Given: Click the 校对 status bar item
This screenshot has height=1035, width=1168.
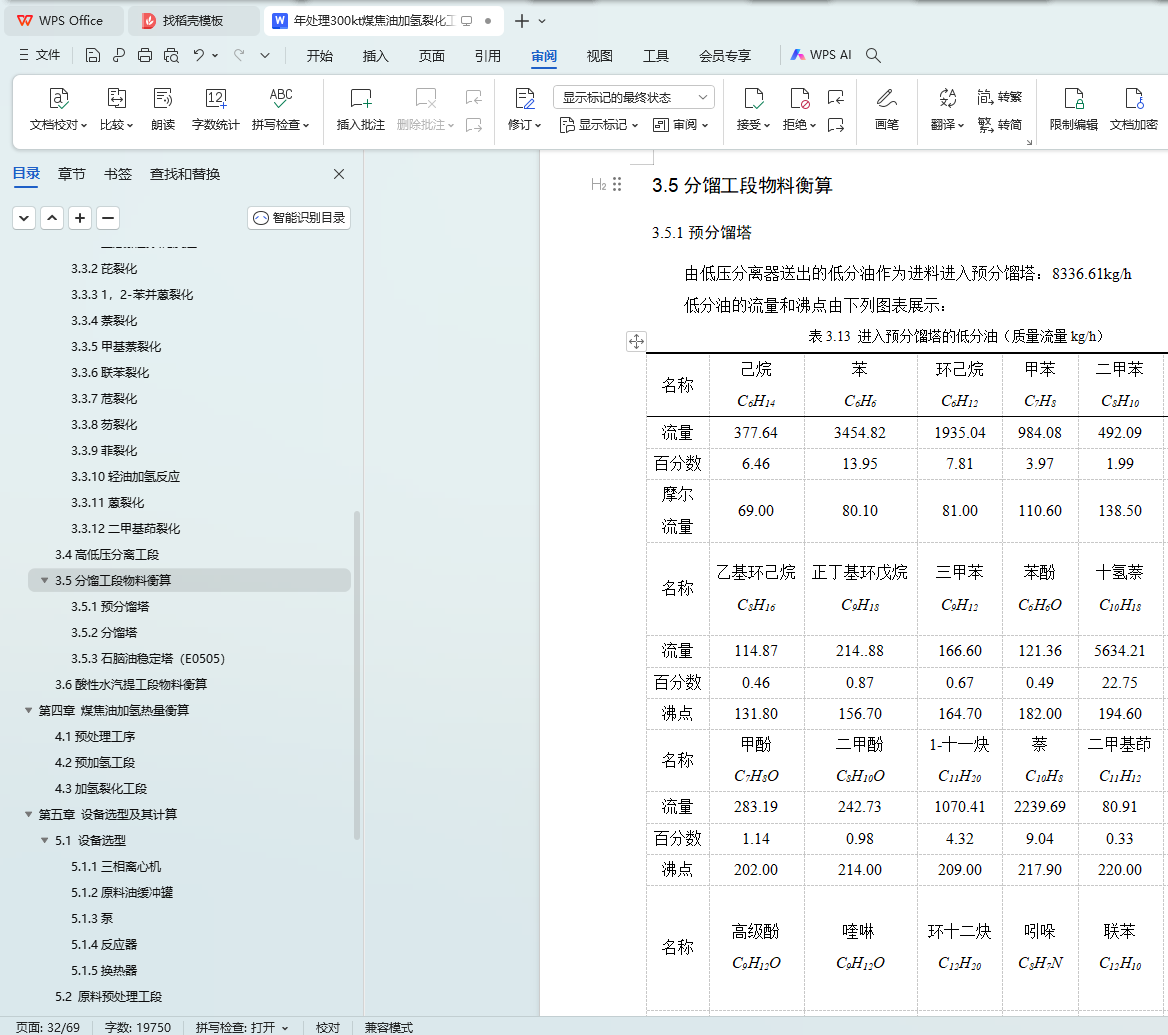Looking at the screenshot, I should click(x=328, y=1028).
